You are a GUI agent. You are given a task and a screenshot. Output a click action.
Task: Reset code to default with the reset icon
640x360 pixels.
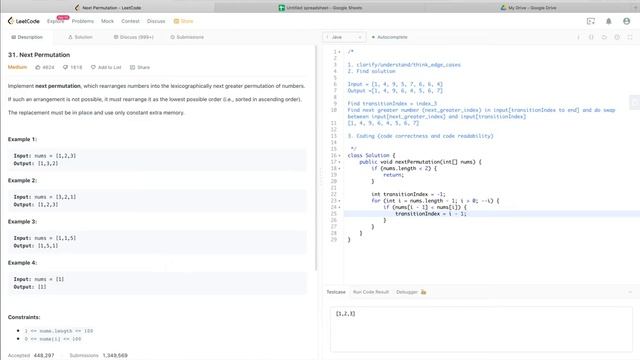(604, 37)
